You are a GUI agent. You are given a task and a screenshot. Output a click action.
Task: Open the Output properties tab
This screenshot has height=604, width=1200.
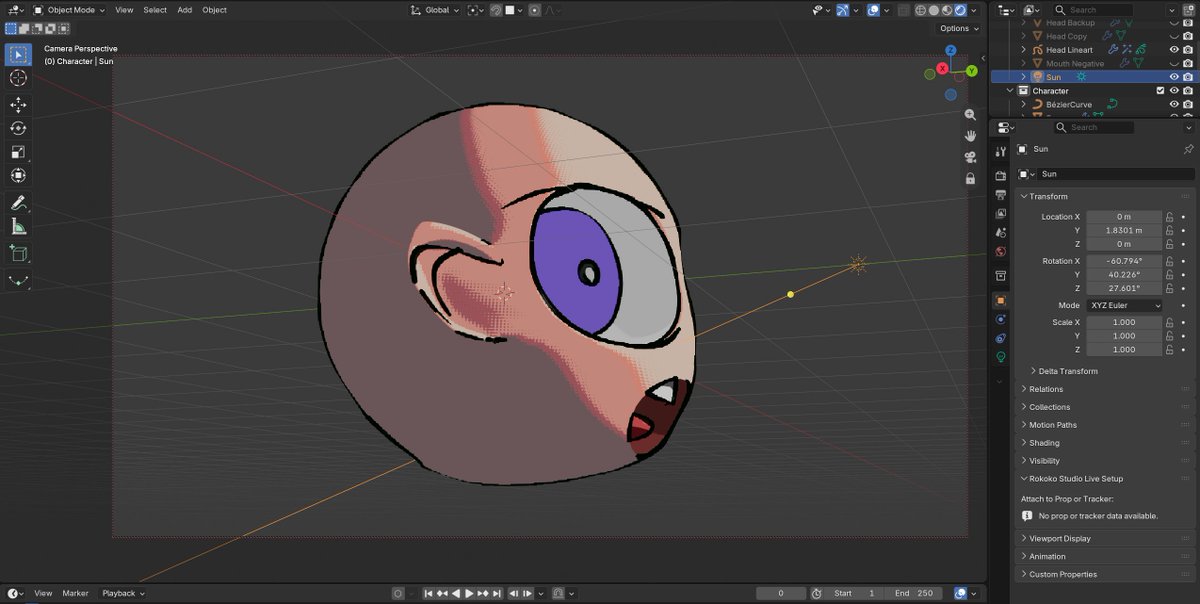1001,195
